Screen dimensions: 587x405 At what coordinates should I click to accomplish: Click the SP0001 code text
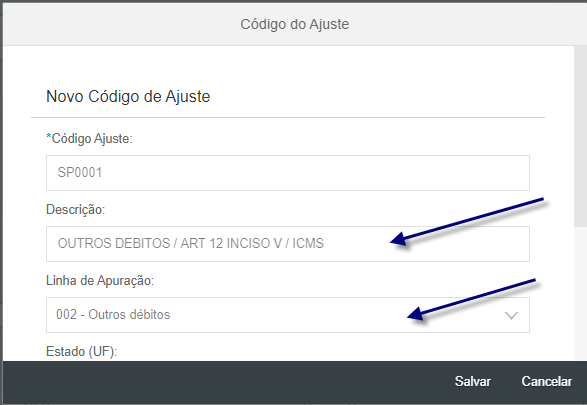coord(80,173)
